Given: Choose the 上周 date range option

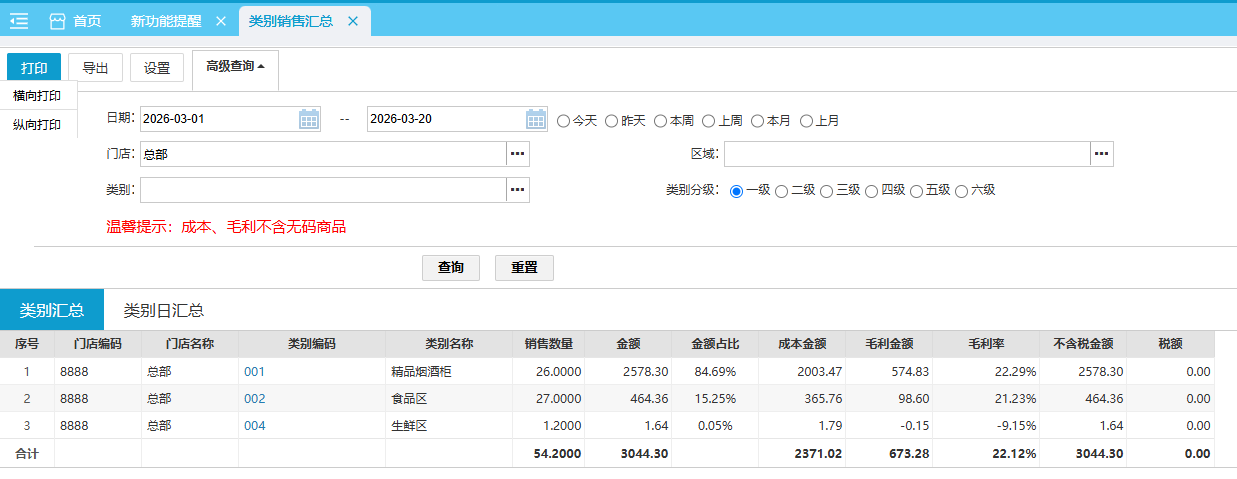Looking at the screenshot, I should coord(709,121).
